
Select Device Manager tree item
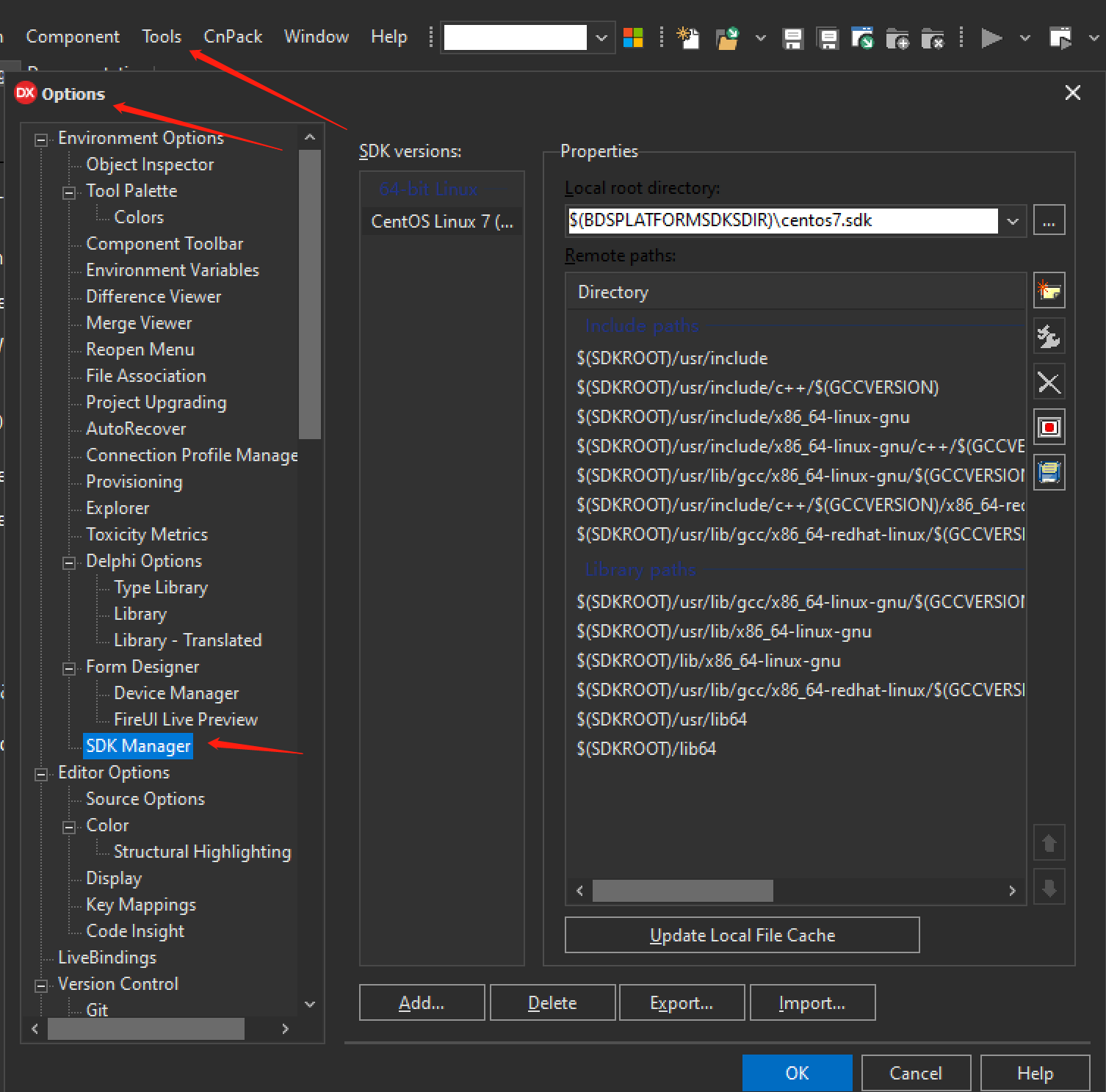[176, 693]
